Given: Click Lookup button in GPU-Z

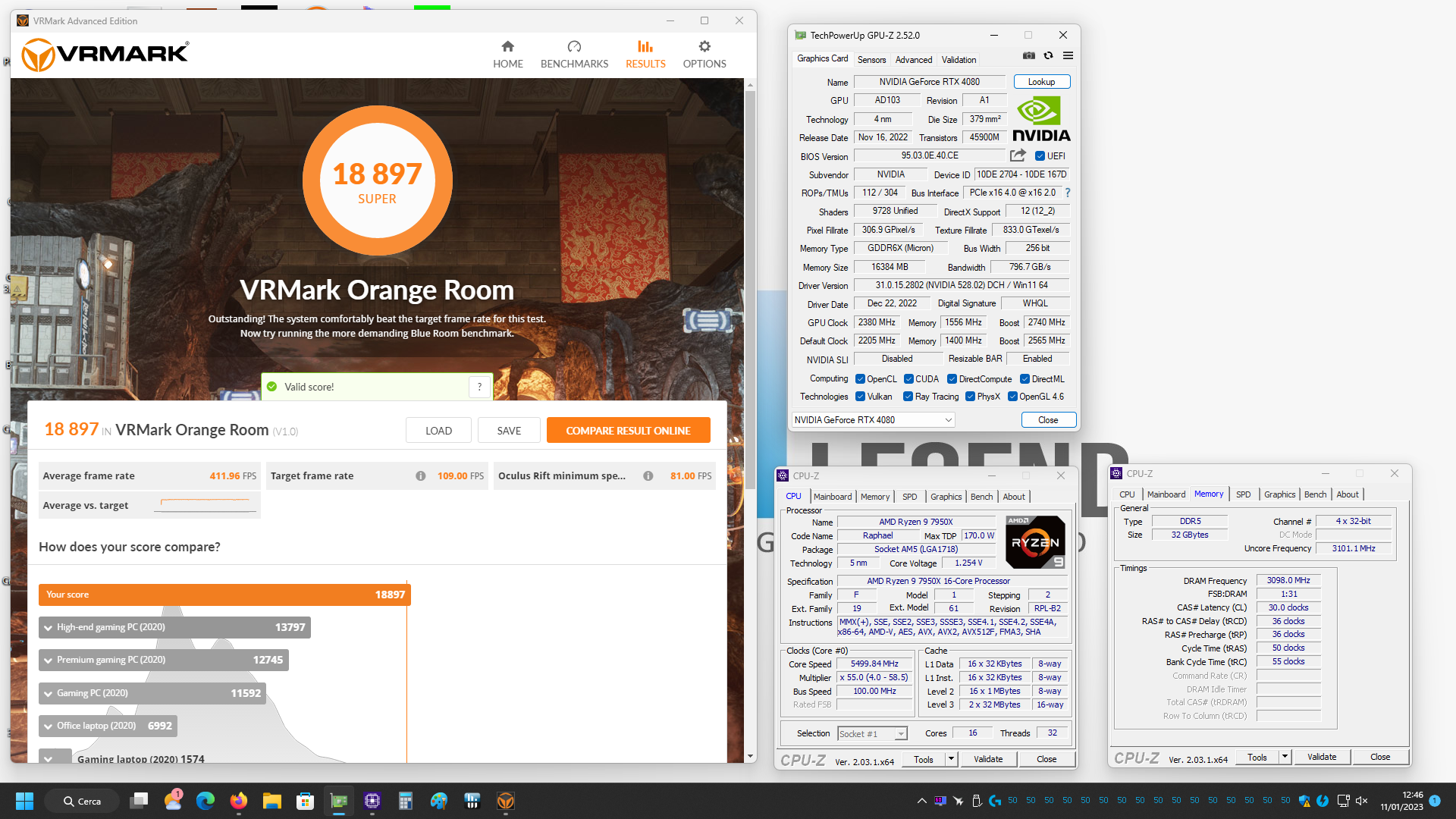Looking at the screenshot, I should point(1041,82).
